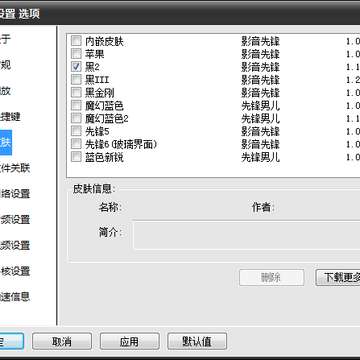This screenshot has height=360, width=360.
Task: Open the 件关联 file association page
Action: pos(15,168)
